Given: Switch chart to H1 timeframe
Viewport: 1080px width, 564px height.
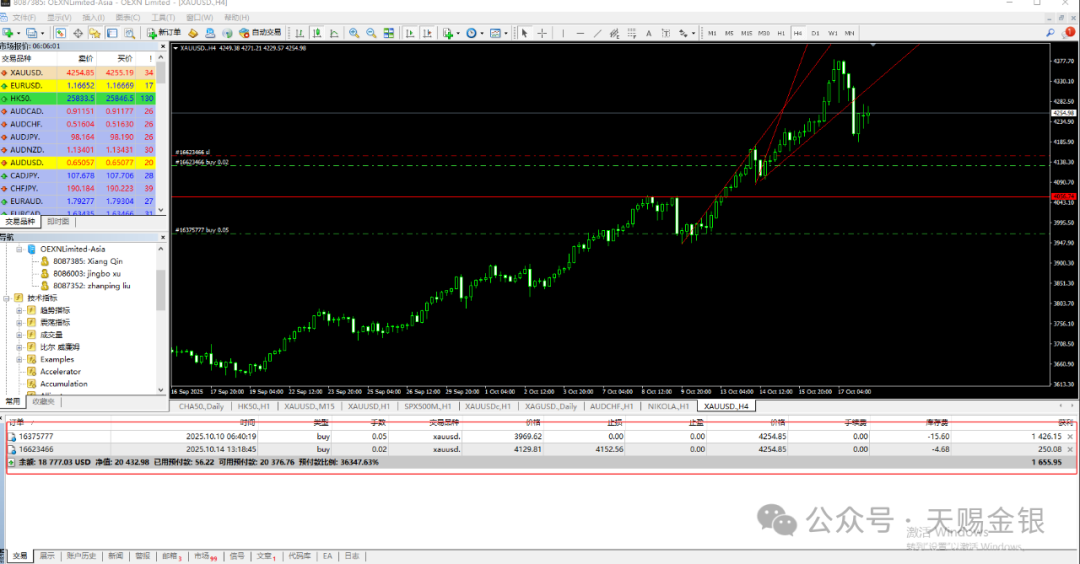Looking at the screenshot, I should pos(780,33).
